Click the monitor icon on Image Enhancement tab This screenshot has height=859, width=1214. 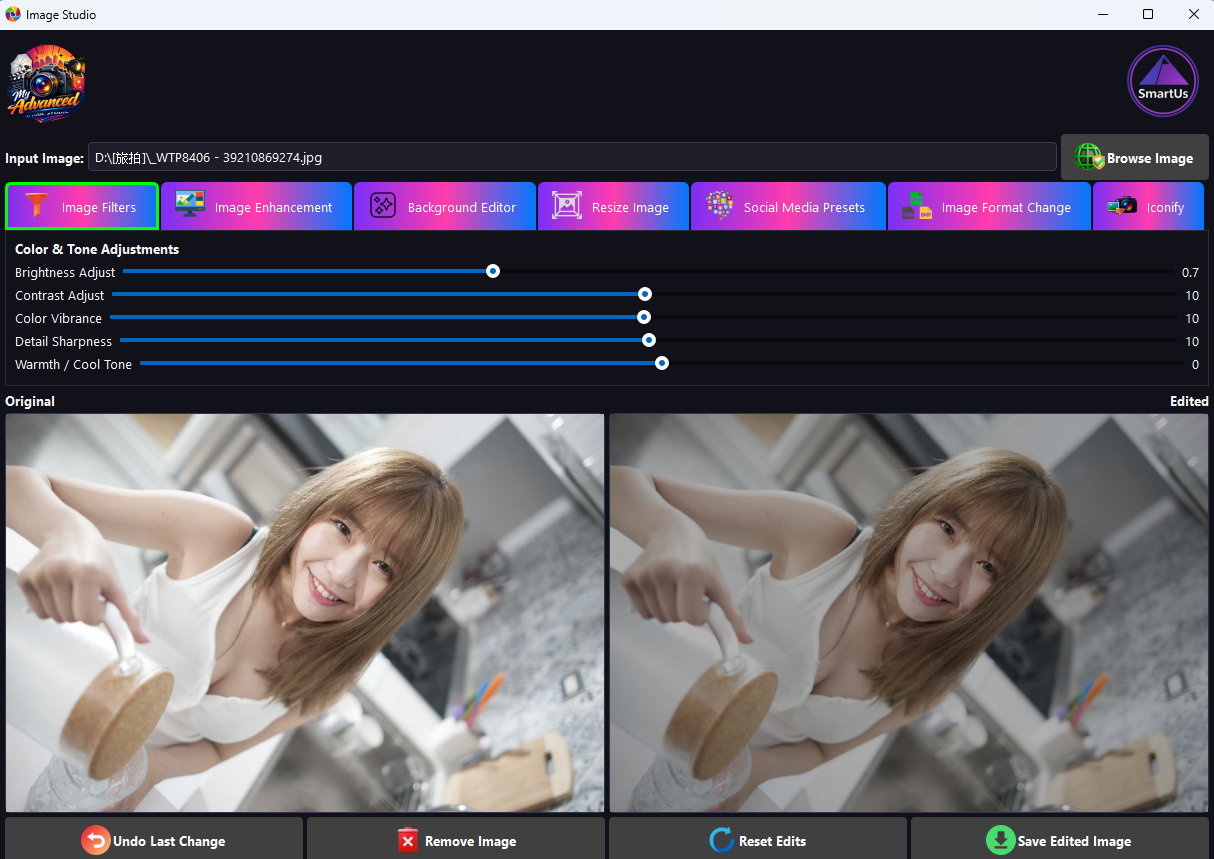[x=190, y=206]
